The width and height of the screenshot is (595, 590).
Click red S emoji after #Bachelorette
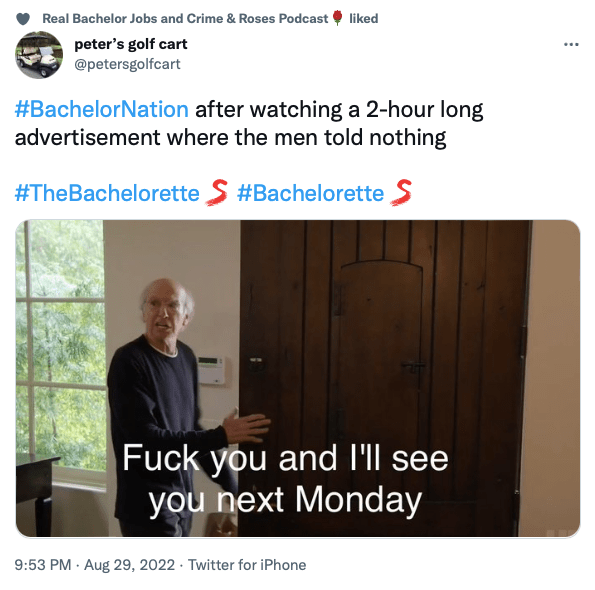coord(401,192)
